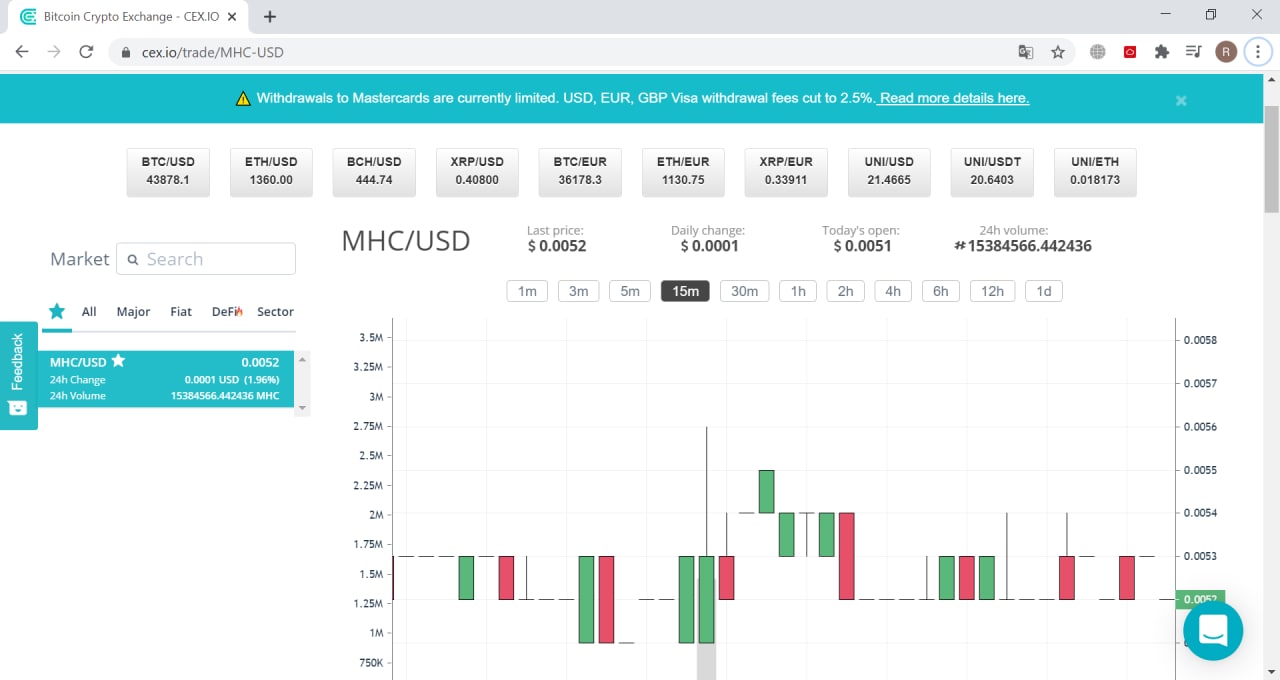
Task: Switch chart to 2h interval
Action: (x=846, y=291)
